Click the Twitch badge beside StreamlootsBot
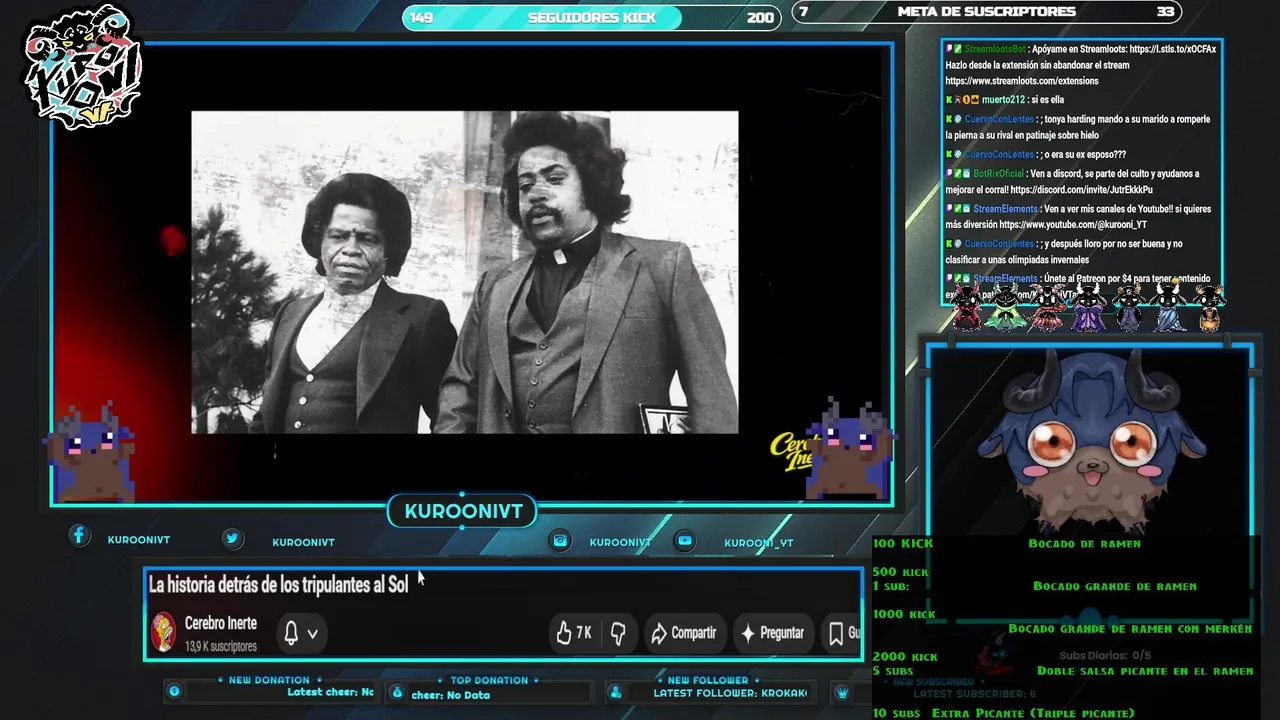 coord(948,49)
